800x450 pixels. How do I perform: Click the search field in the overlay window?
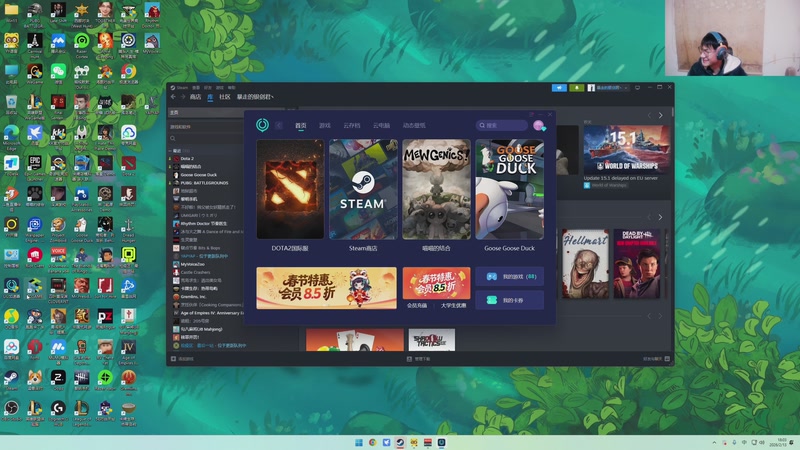point(502,125)
